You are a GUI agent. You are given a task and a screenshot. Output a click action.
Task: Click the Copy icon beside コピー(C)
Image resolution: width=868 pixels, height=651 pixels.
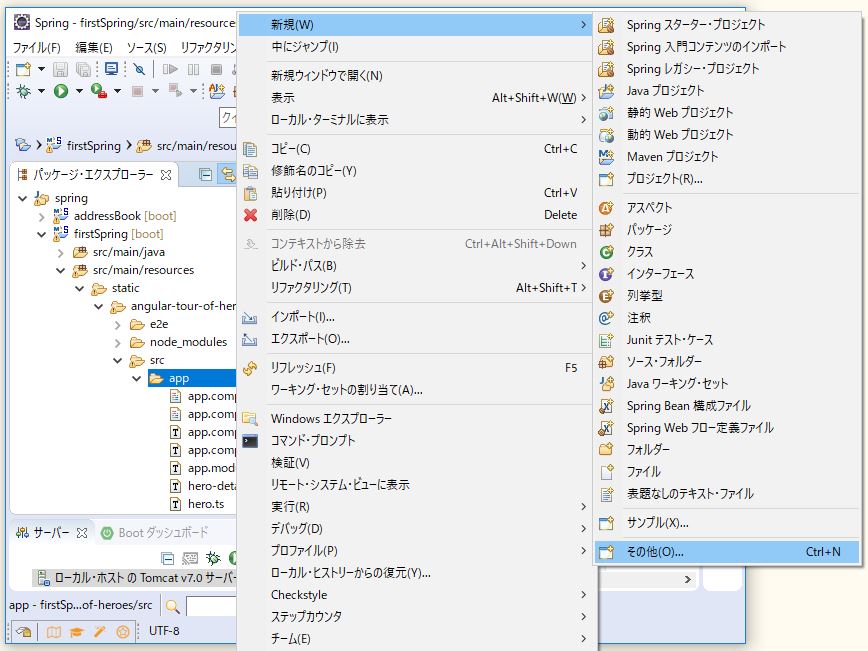250,149
